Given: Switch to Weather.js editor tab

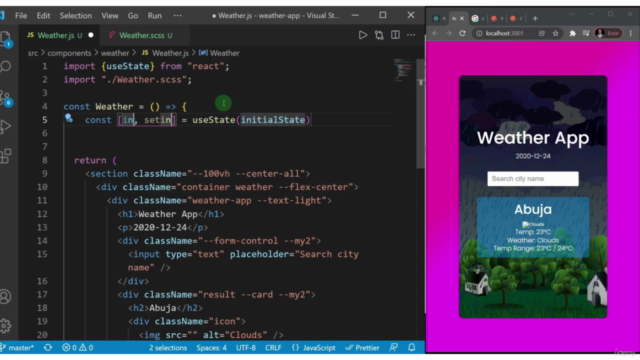Looking at the screenshot, I should click(x=60, y=35).
